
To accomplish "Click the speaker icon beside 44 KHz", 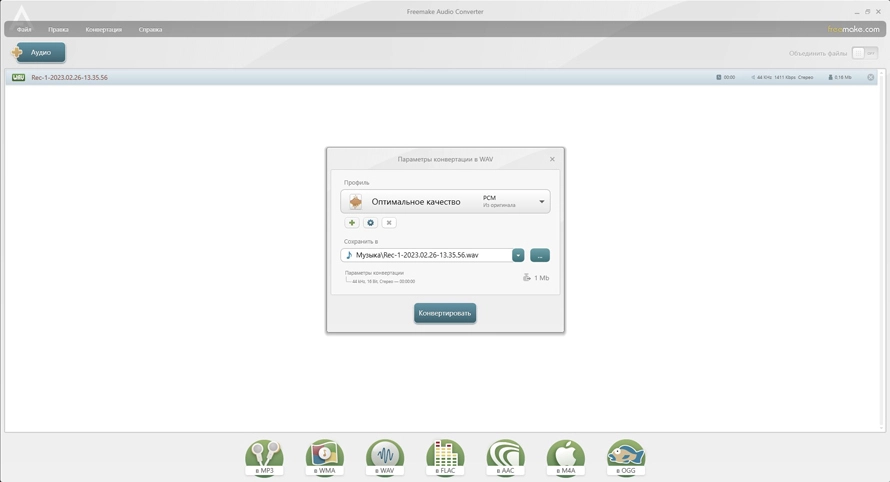I will 753,77.
